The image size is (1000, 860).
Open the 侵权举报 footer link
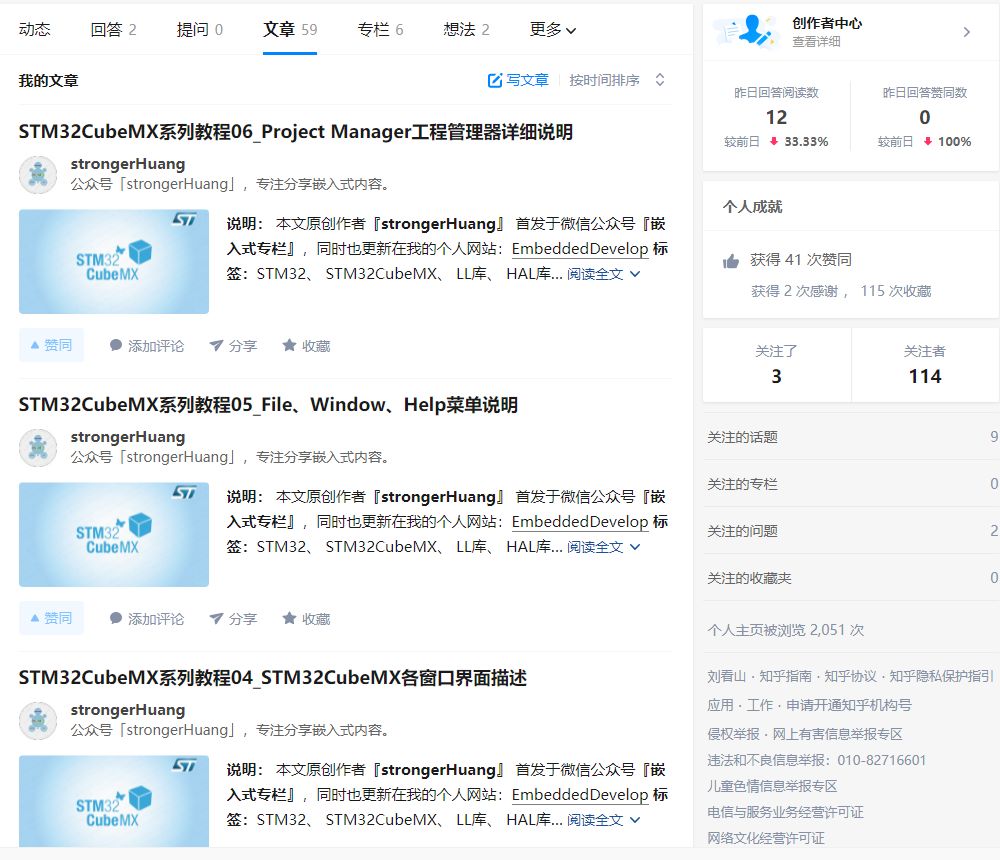(x=733, y=734)
